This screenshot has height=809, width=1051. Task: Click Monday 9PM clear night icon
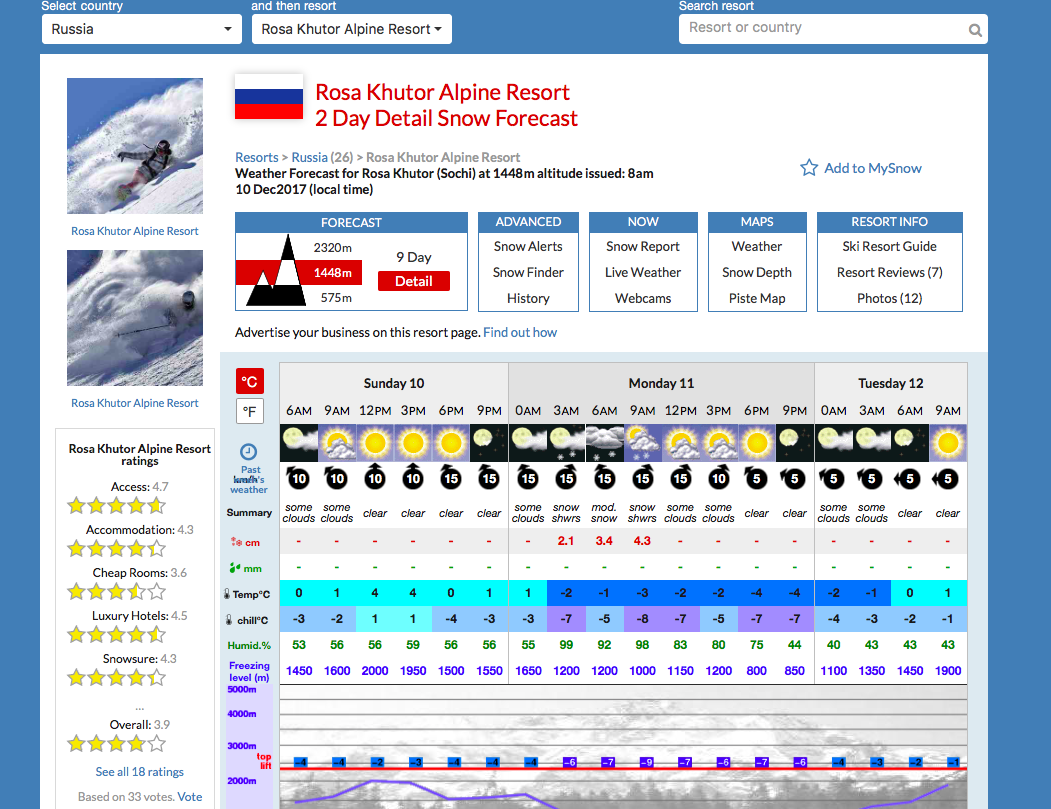[x=795, y=442]
